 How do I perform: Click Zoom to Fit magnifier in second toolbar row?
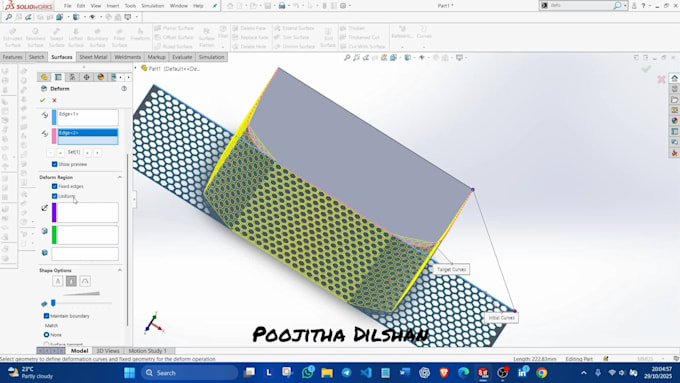point(9,17)
